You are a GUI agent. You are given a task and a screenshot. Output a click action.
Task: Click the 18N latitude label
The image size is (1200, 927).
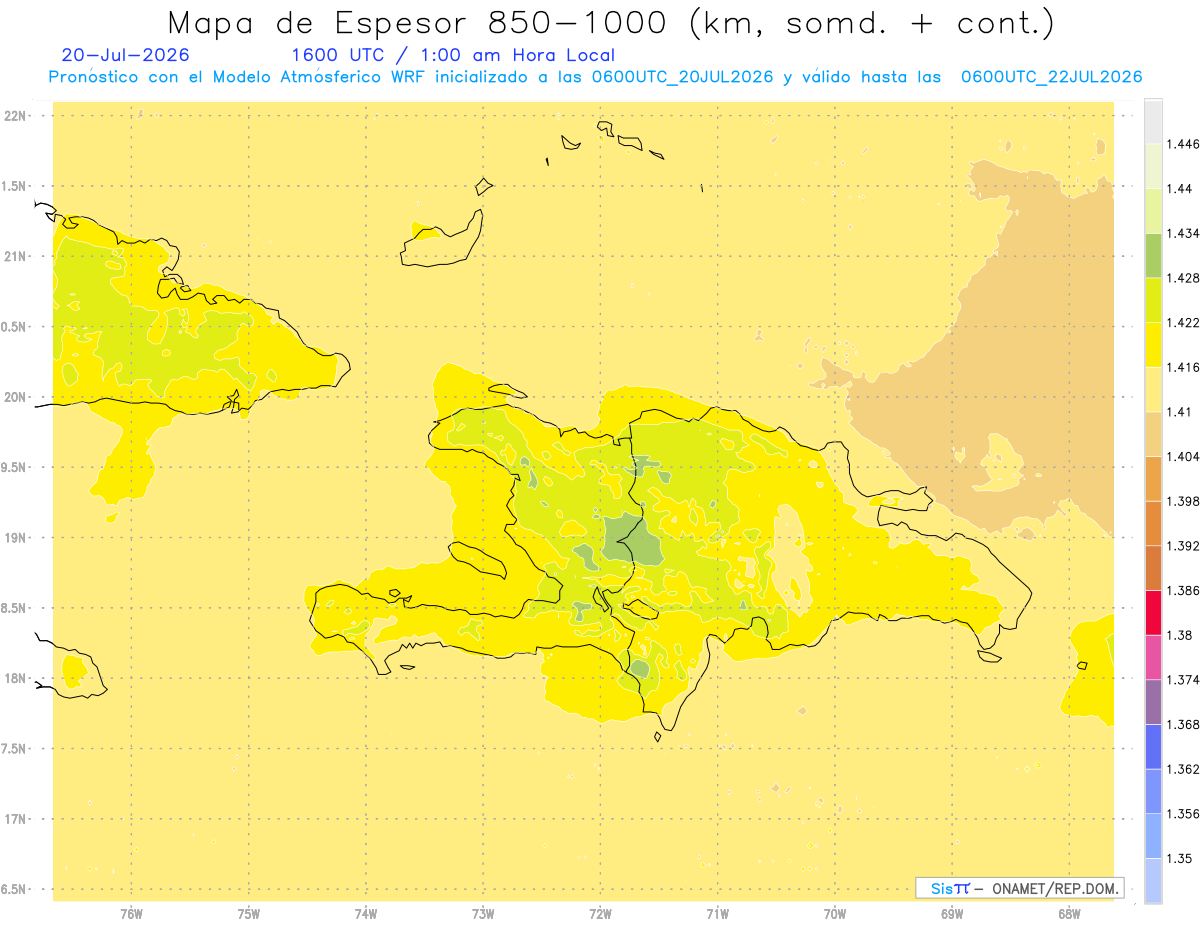pyautogui.click(x=17, y=678)
